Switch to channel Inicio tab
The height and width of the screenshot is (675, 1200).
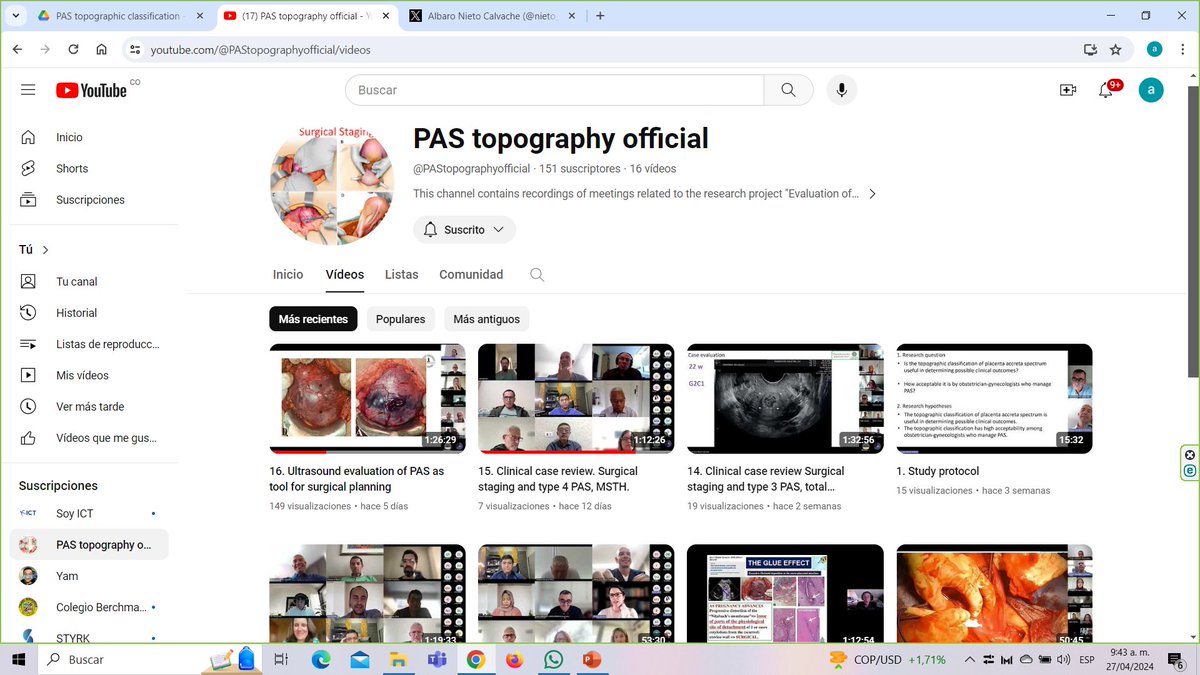tap(288, 275)
